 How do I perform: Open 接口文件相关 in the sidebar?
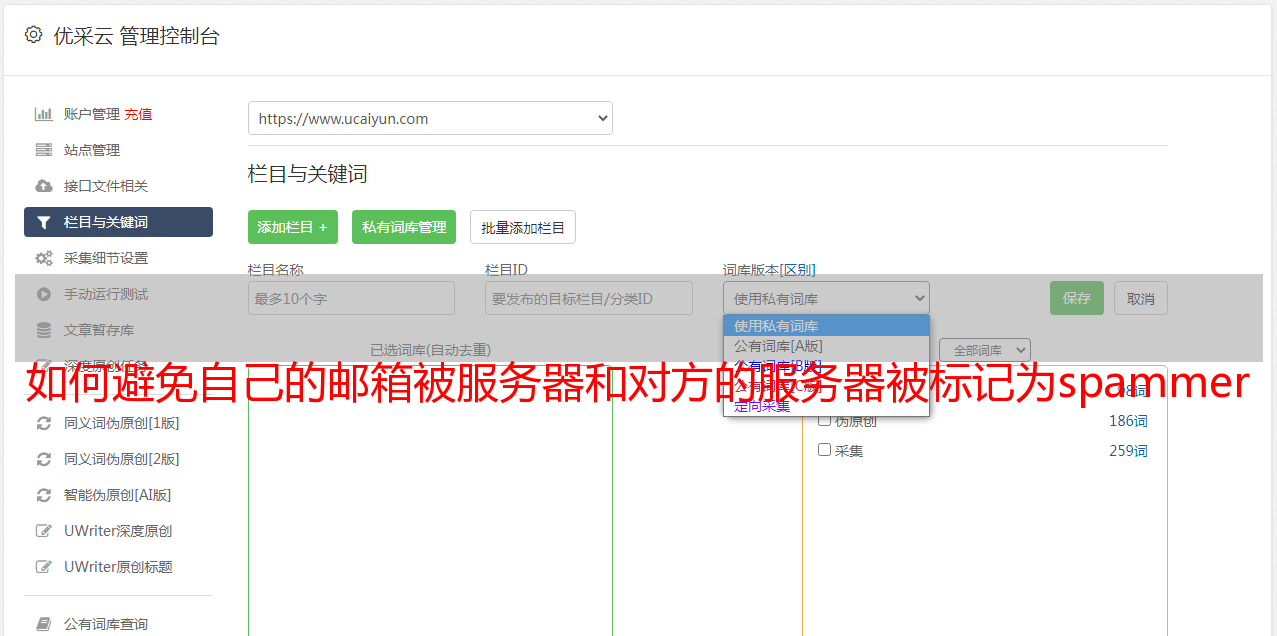pos(106,186)
